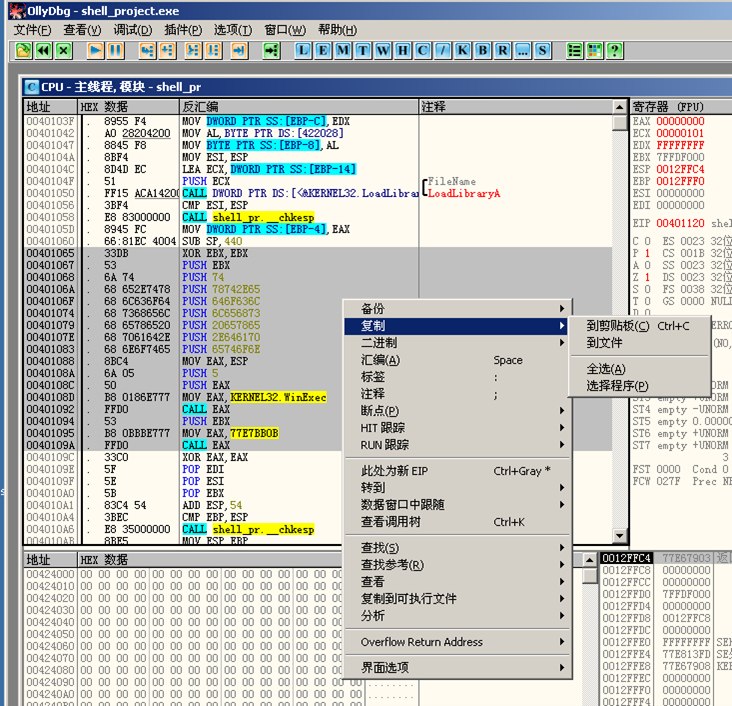Click the Run program (play) toolbar icon

[x=95, y=50]
